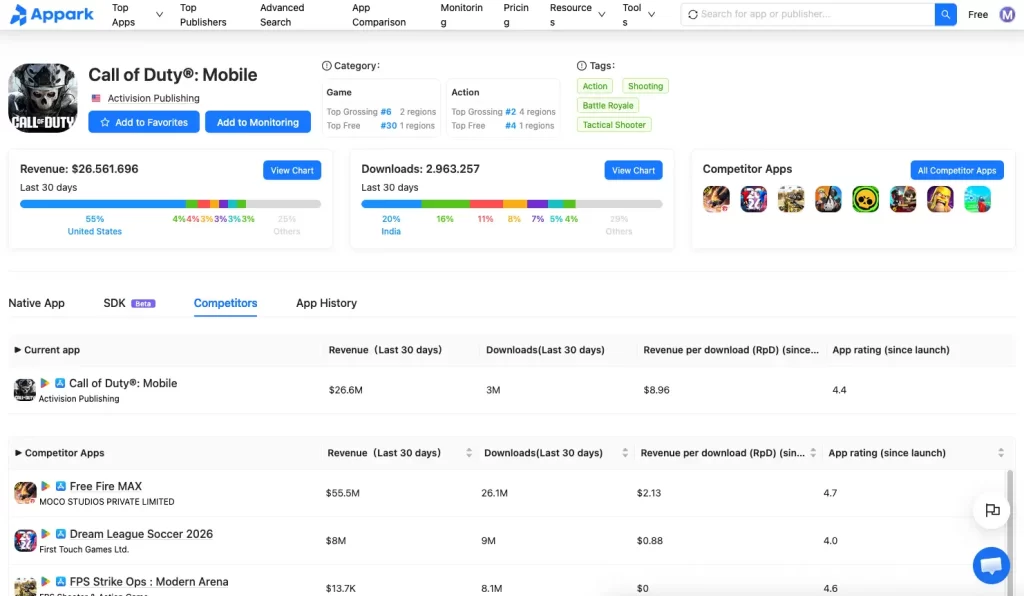
Task: Sort competitors by Revenue column arrows
Action: pos(468,453)
